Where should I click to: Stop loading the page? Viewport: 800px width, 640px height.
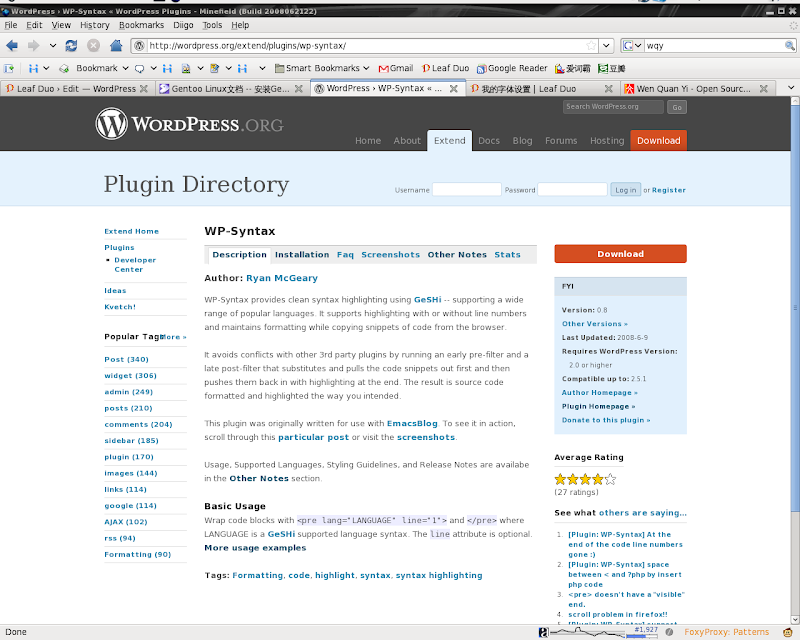point(93,46)
